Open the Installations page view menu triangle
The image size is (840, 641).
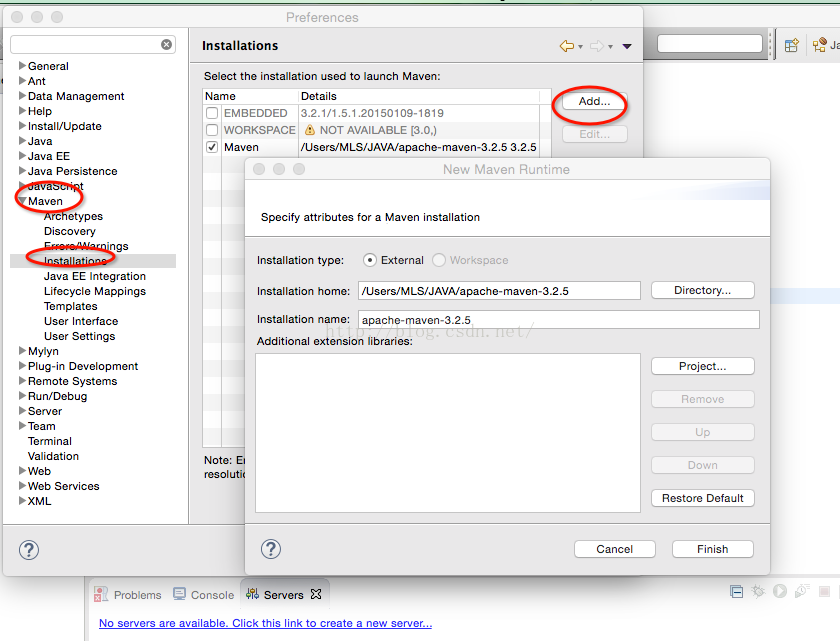tap(627, 47)
